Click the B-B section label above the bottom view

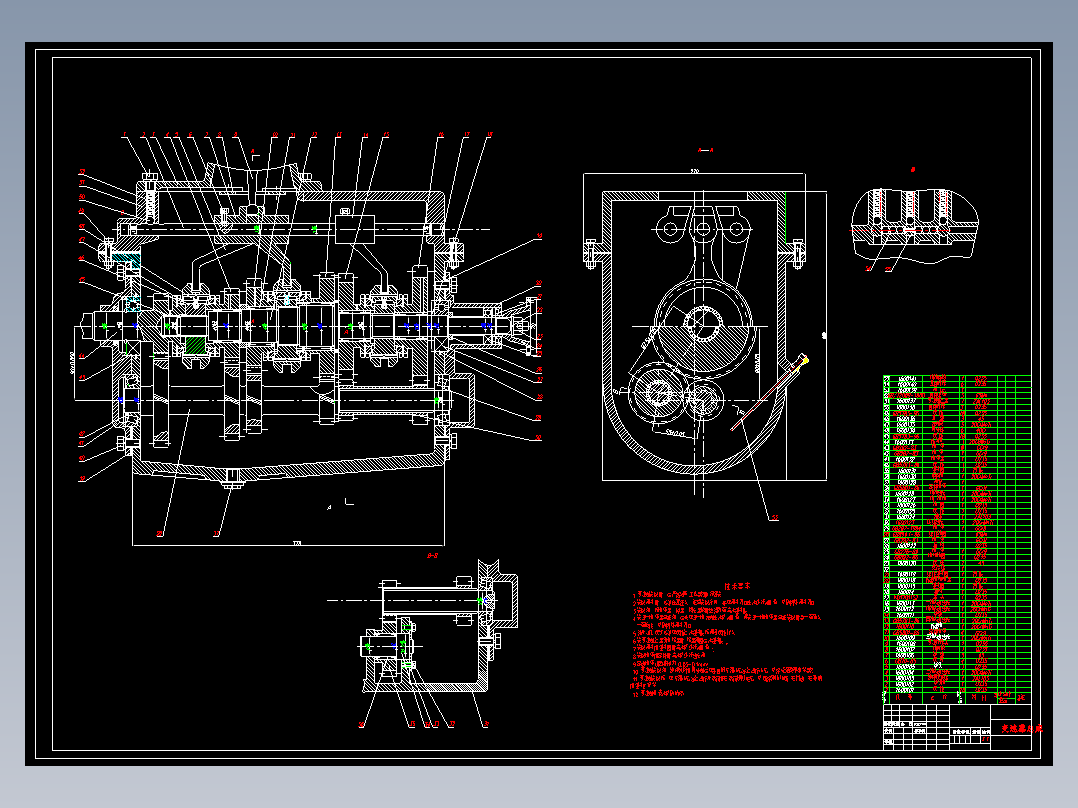pos(432,555)
